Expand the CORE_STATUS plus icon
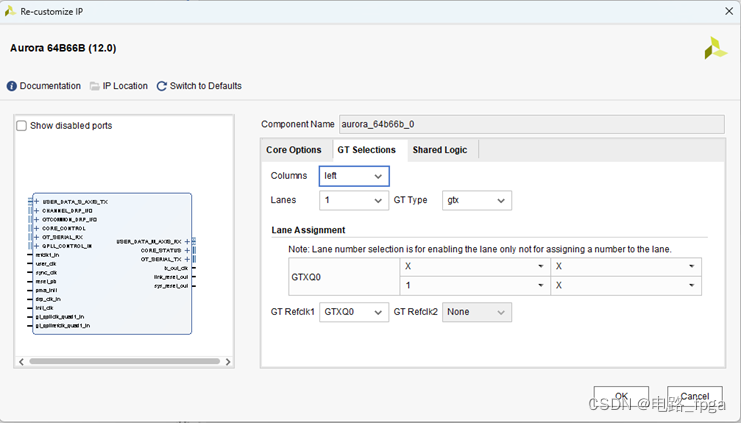741x423 pixels. [x=187, y=250]
